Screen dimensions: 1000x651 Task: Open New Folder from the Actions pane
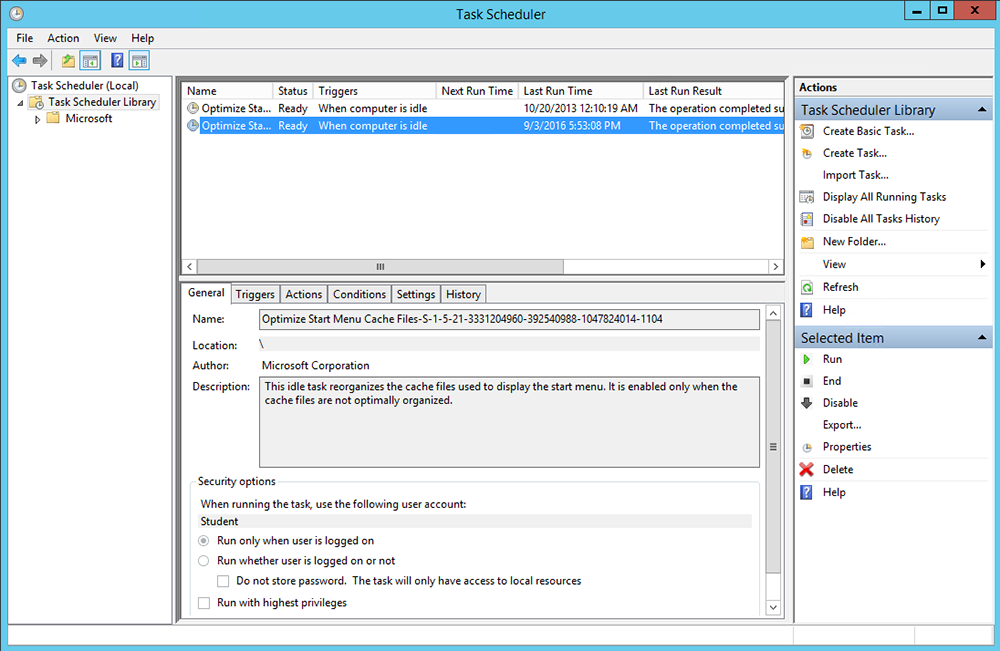pos(855,241)
